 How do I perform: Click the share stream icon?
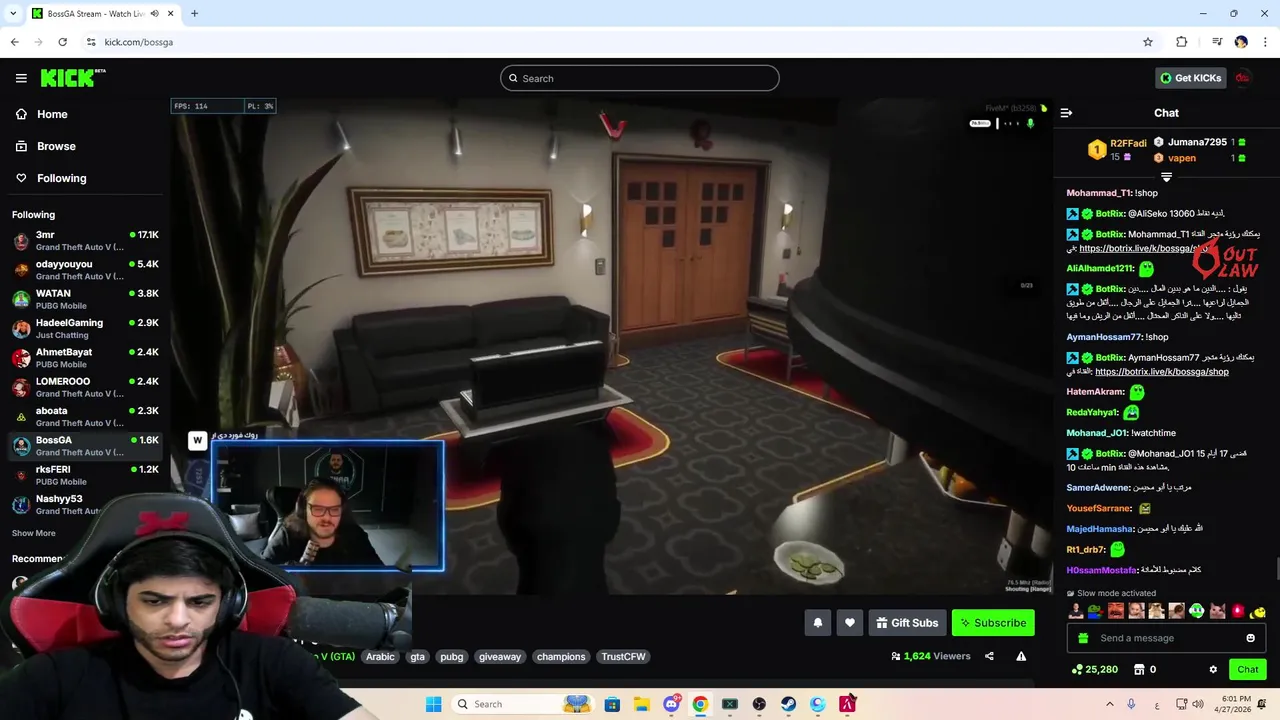click(989, 656)
